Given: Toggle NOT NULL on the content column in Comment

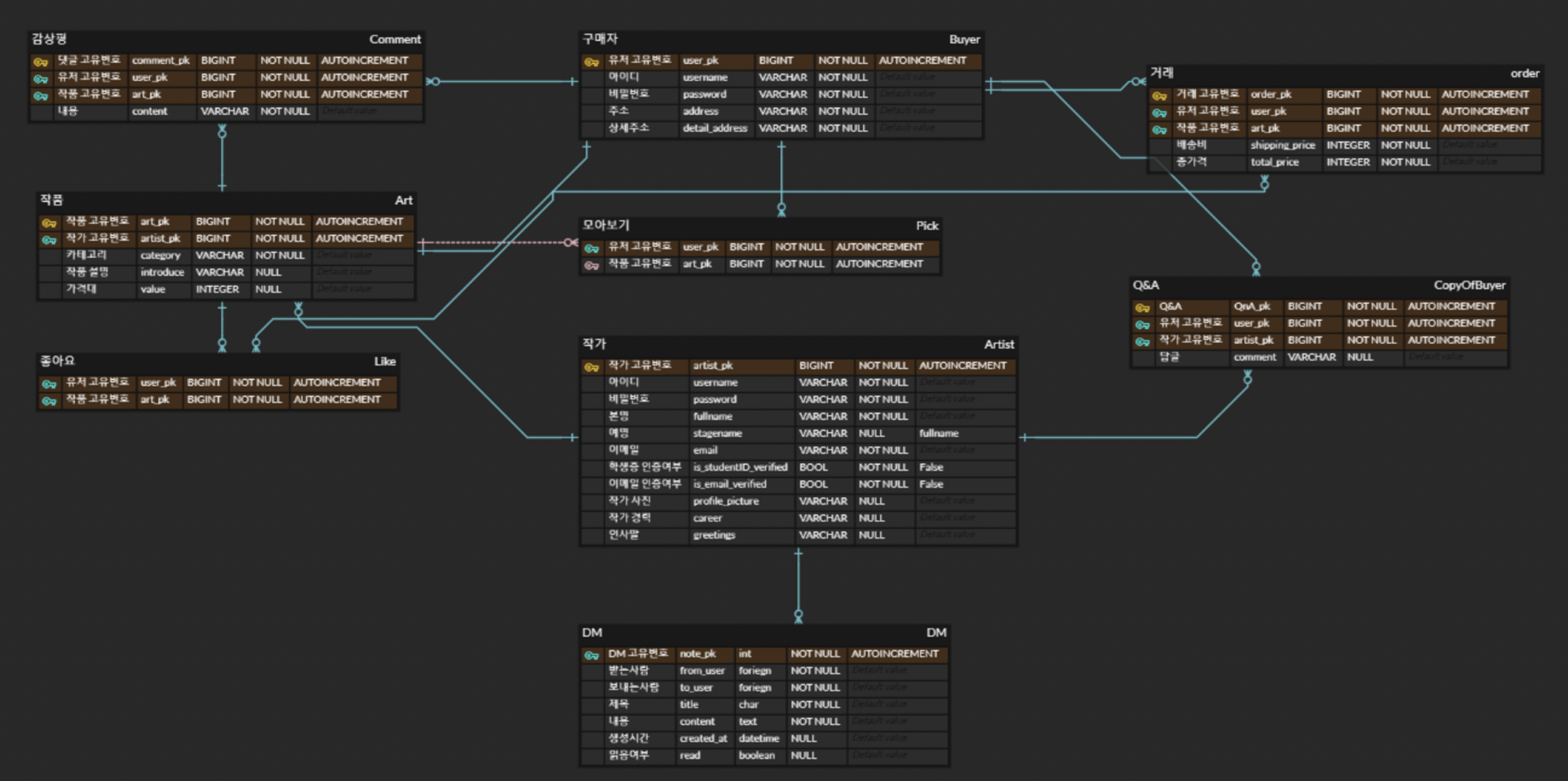Looking at the screenshot, I should click(286, 111).
